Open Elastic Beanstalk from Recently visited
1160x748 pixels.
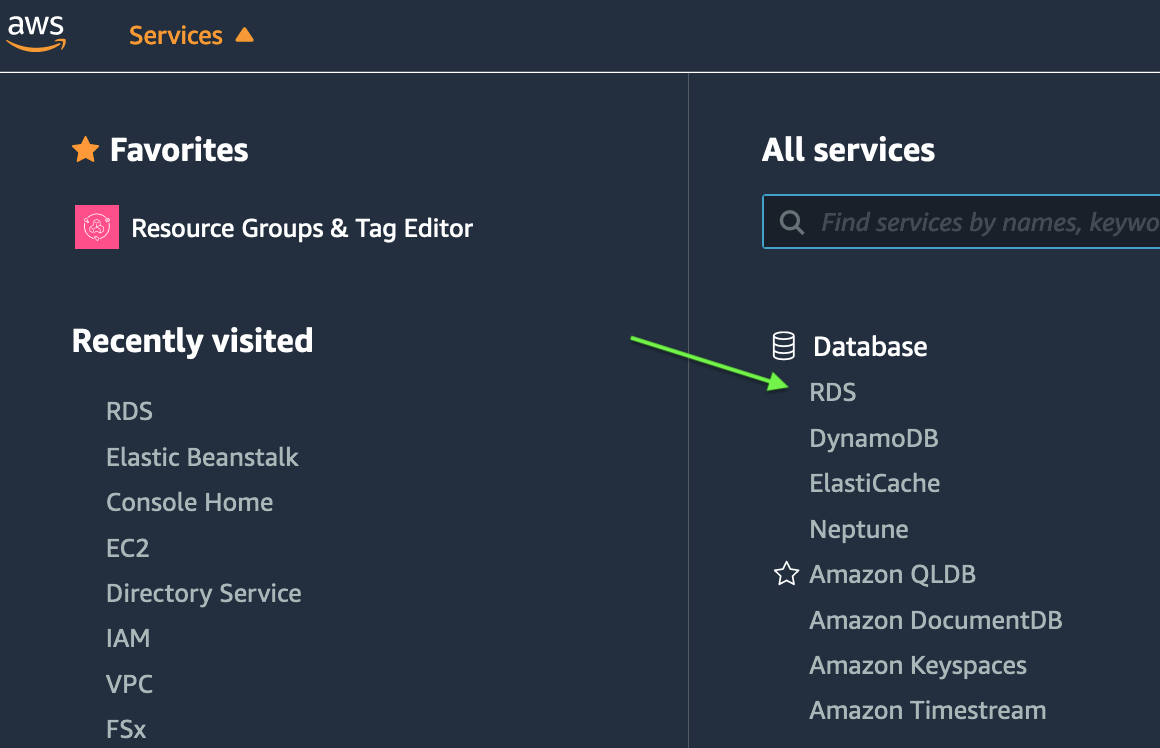(202, 457)
